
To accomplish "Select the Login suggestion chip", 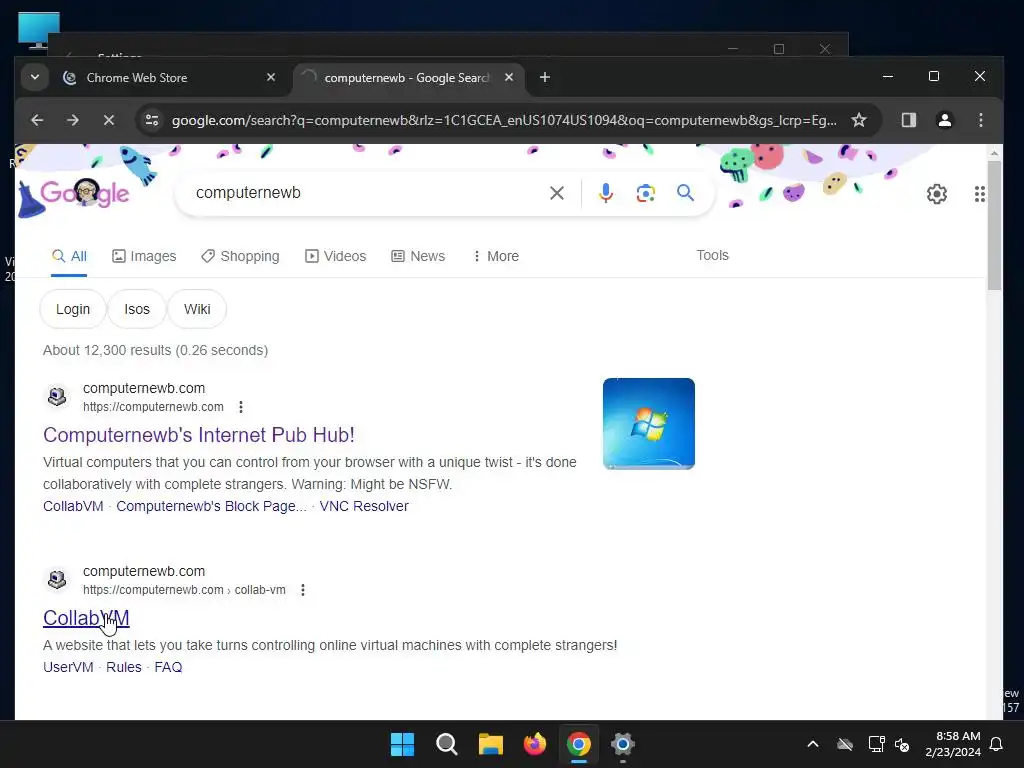I will click(72, 309).
